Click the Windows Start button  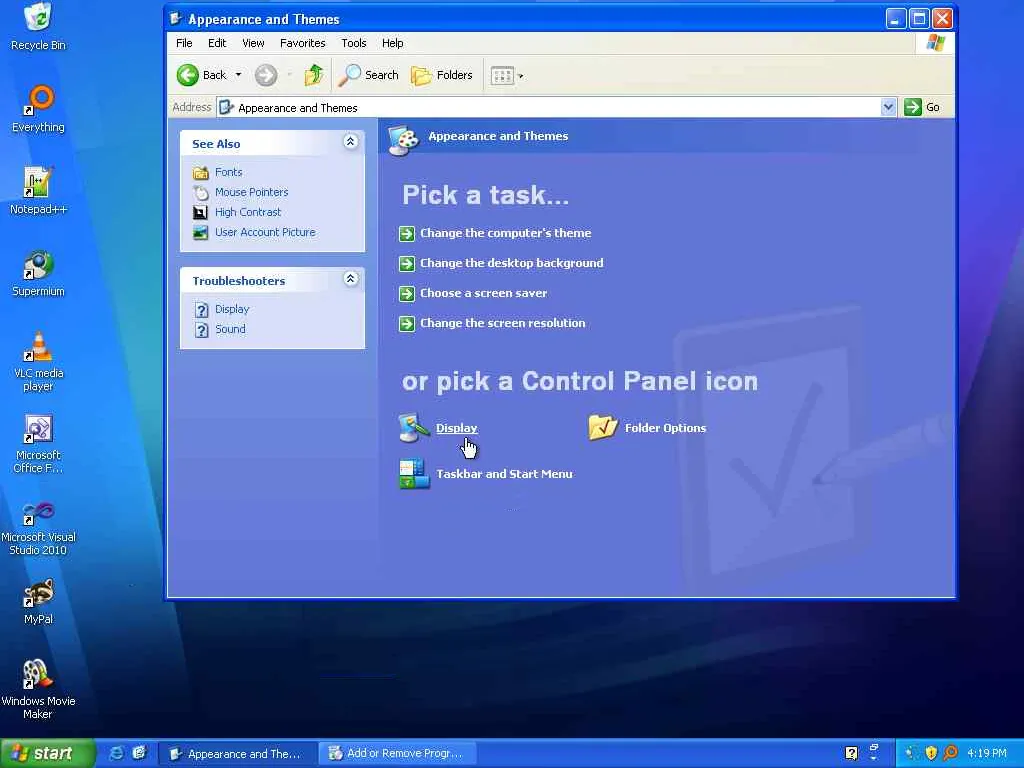(x=47, y=753)
